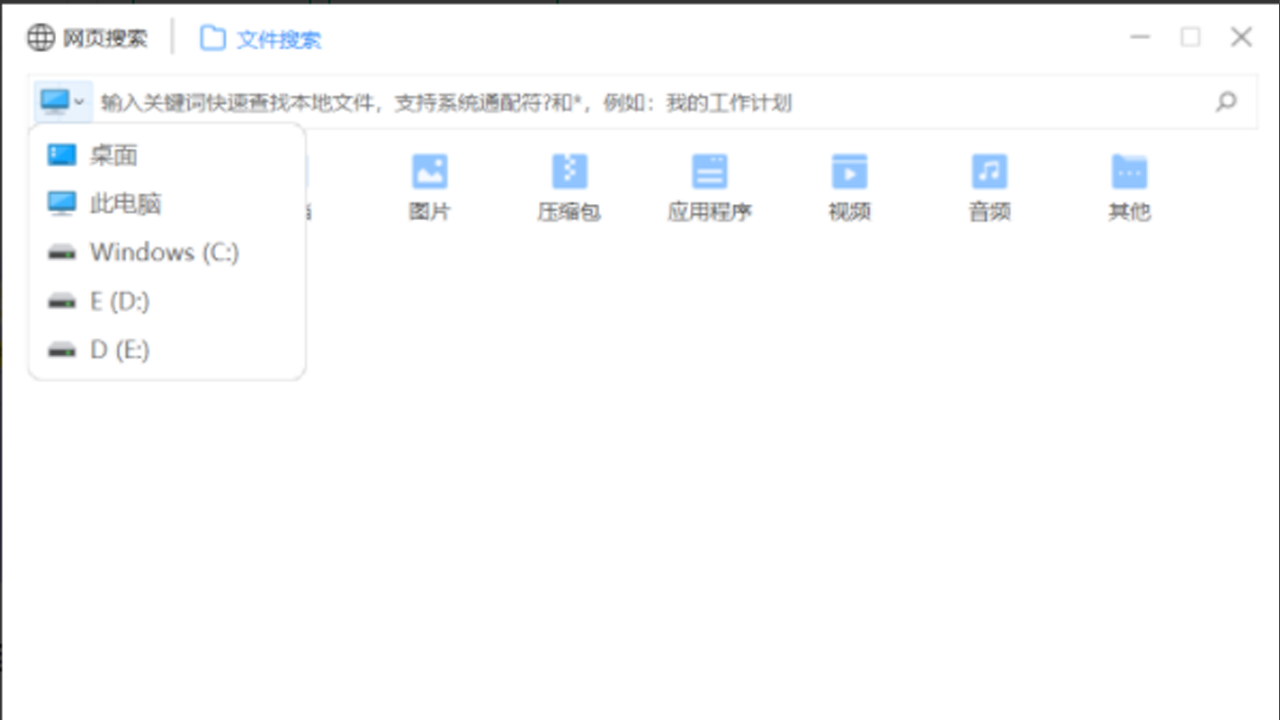Viewport: 1280px width, 720px height.
Task: Select the E (D:) drive
Action: (x=120, y=301)
